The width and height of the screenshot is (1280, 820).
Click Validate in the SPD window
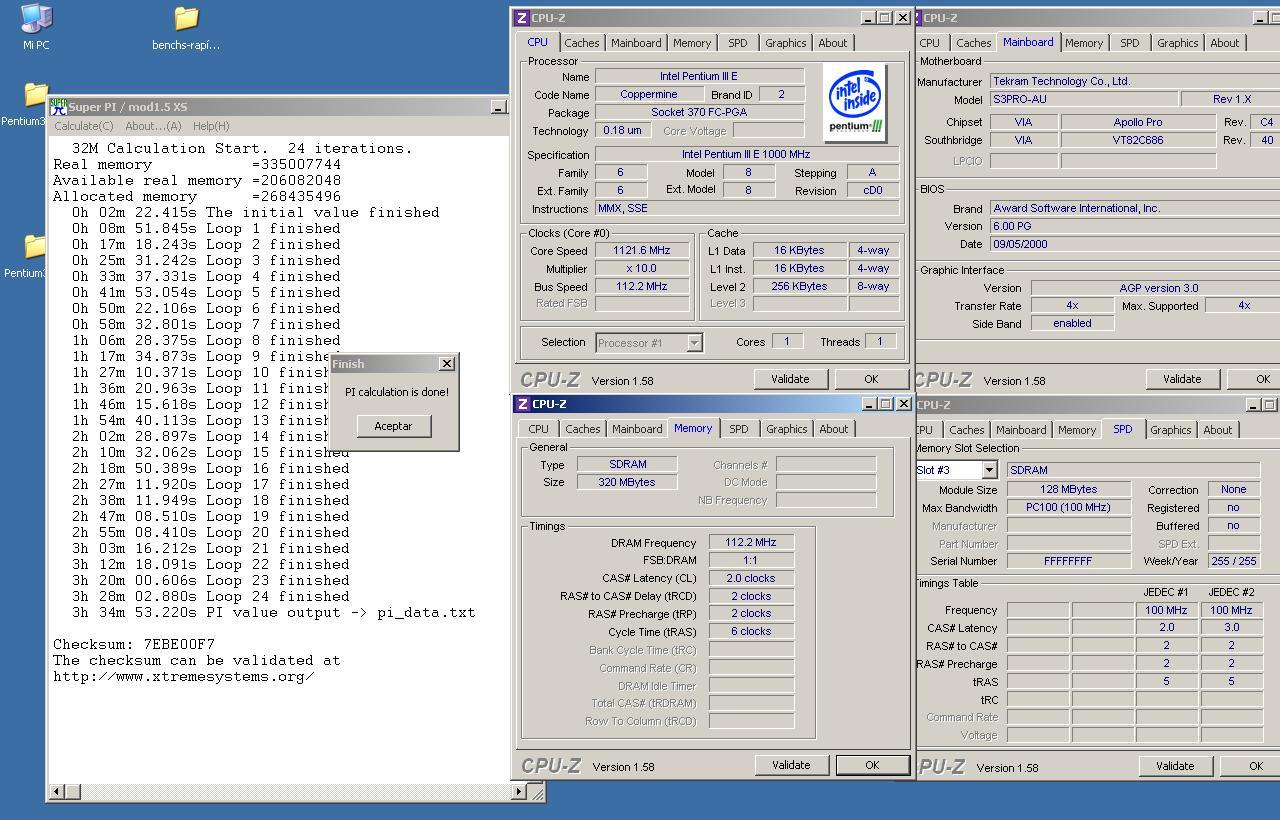point(1175,766)
